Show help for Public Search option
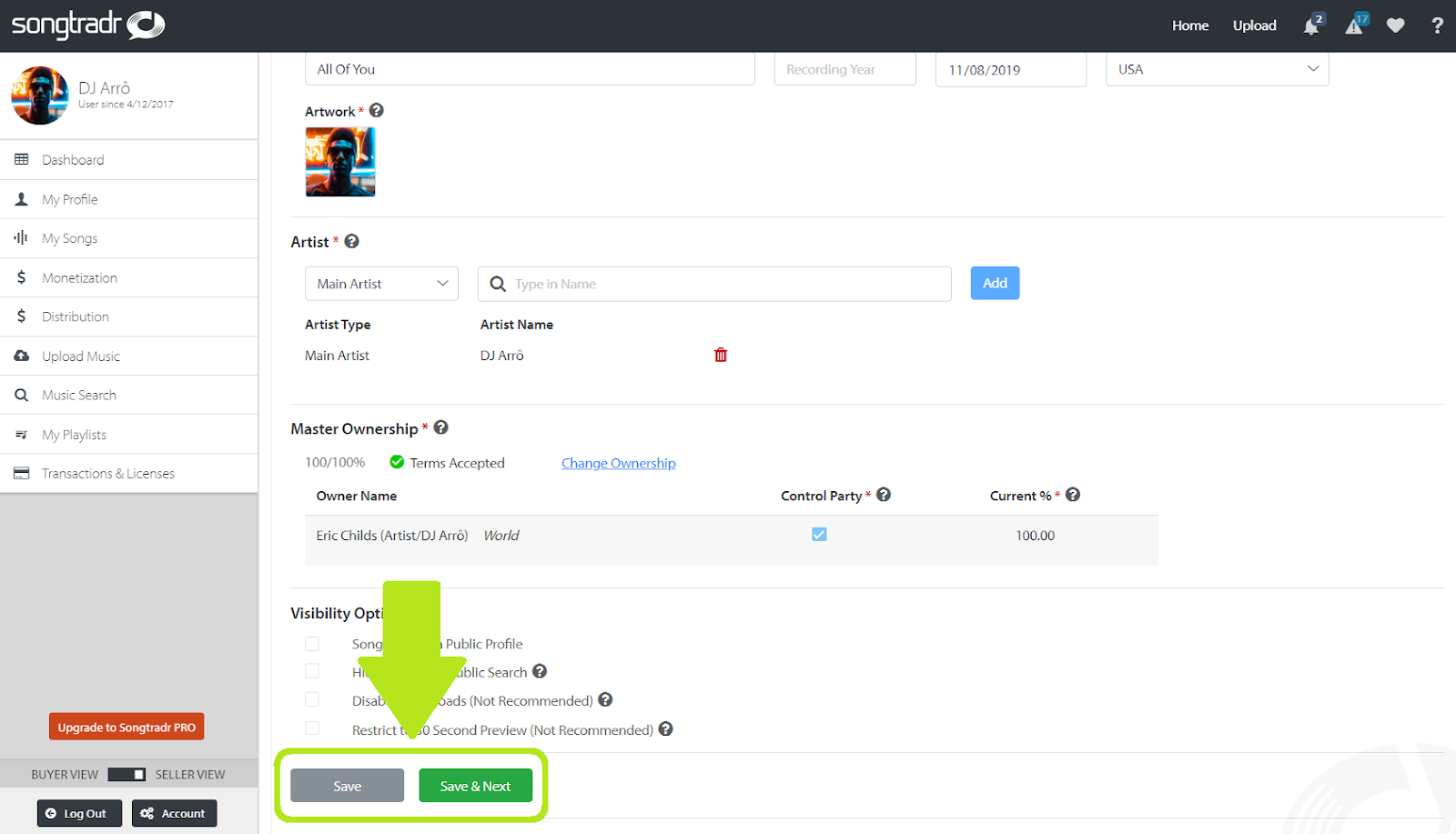The height and width of the screenshot is (834, 1456). click(x=540, y=671)
